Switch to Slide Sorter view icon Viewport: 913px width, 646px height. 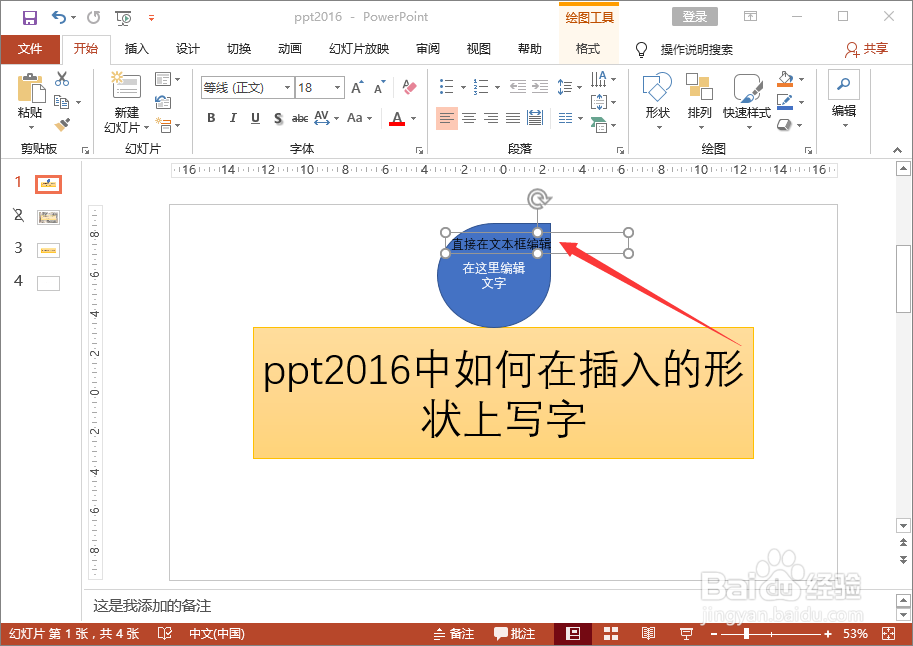(610, 633)
